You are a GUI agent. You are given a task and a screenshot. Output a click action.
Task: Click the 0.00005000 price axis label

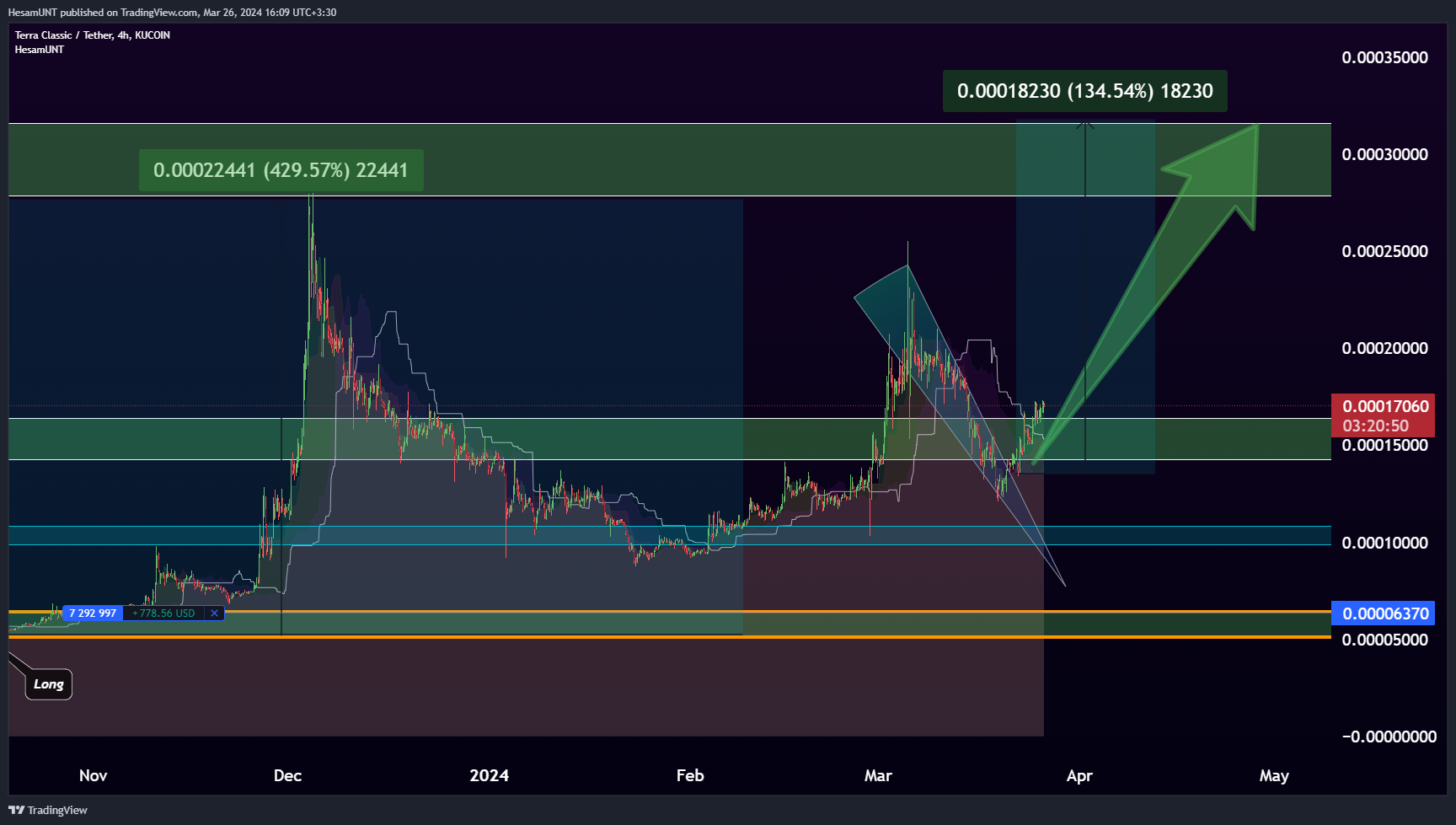pos(1385,640)
